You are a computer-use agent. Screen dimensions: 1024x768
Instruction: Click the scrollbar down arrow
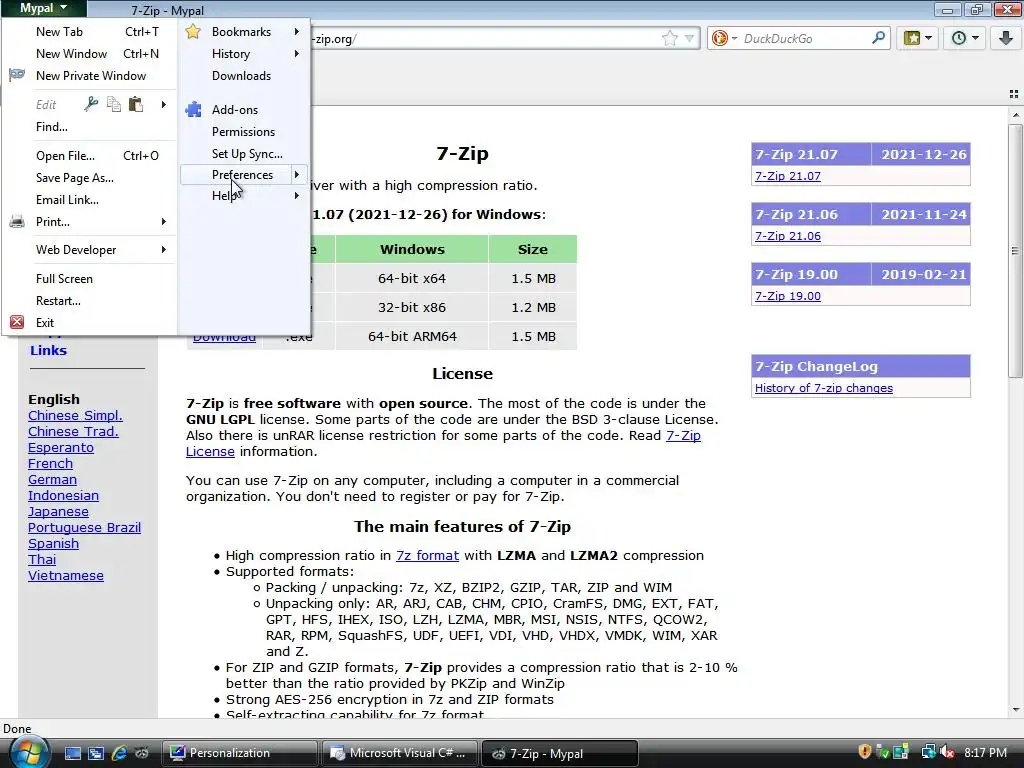(1015, 710)
